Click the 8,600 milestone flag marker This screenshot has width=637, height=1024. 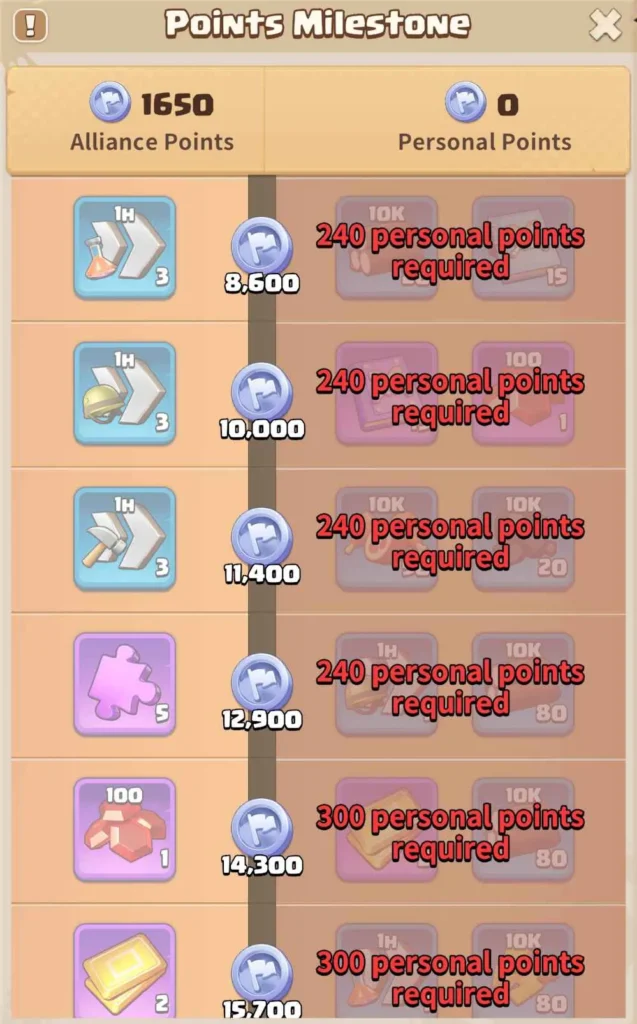262,247
